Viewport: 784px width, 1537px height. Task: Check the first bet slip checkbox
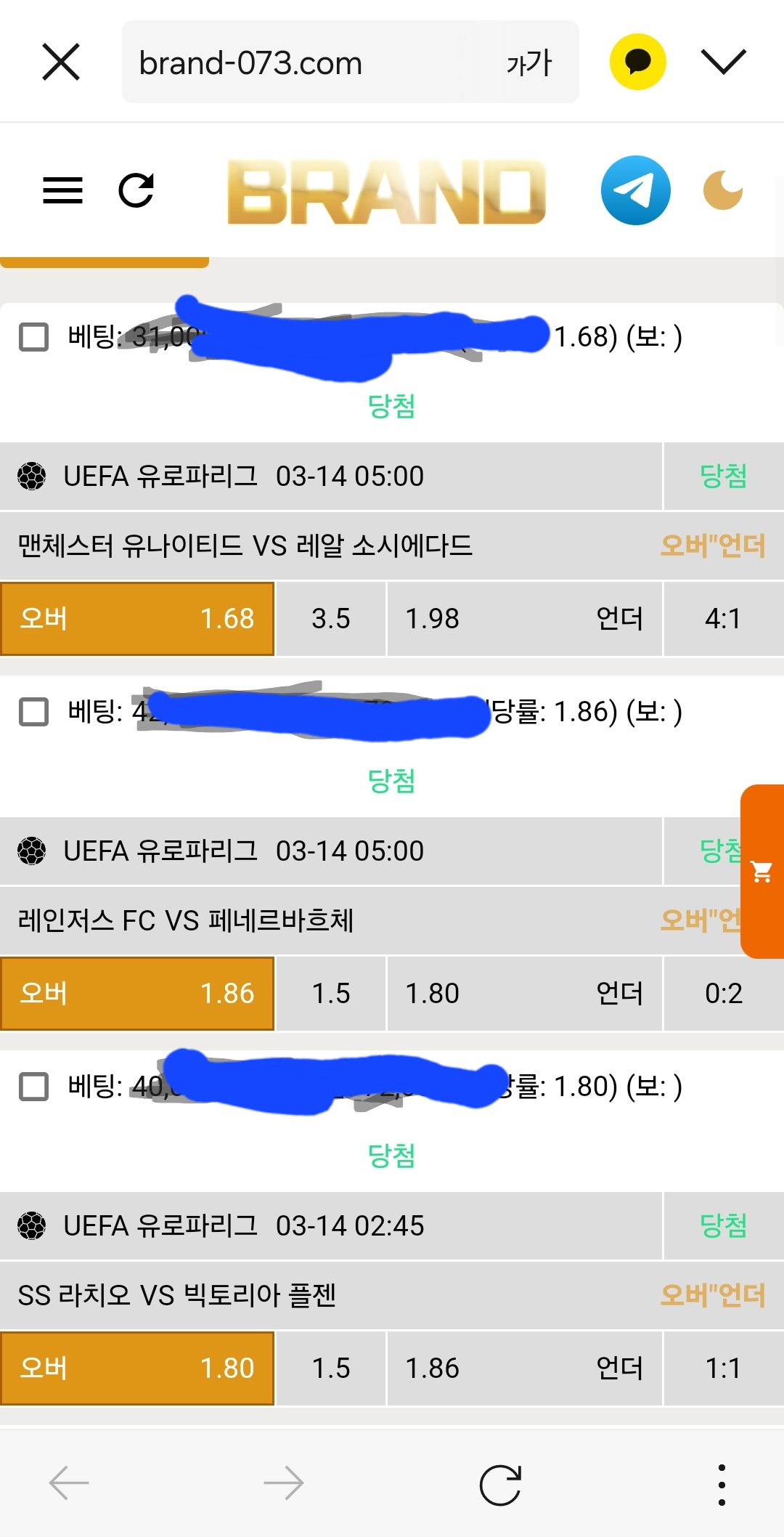point(33,337)
